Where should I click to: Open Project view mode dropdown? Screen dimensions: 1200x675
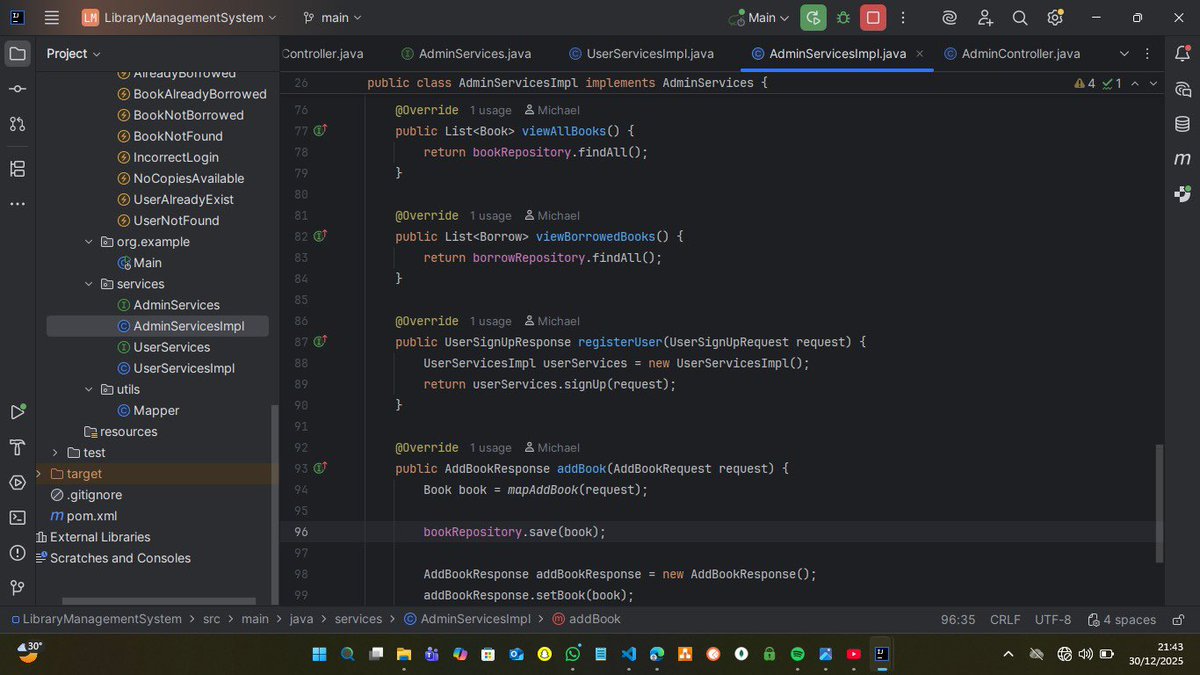click(74, 54)
